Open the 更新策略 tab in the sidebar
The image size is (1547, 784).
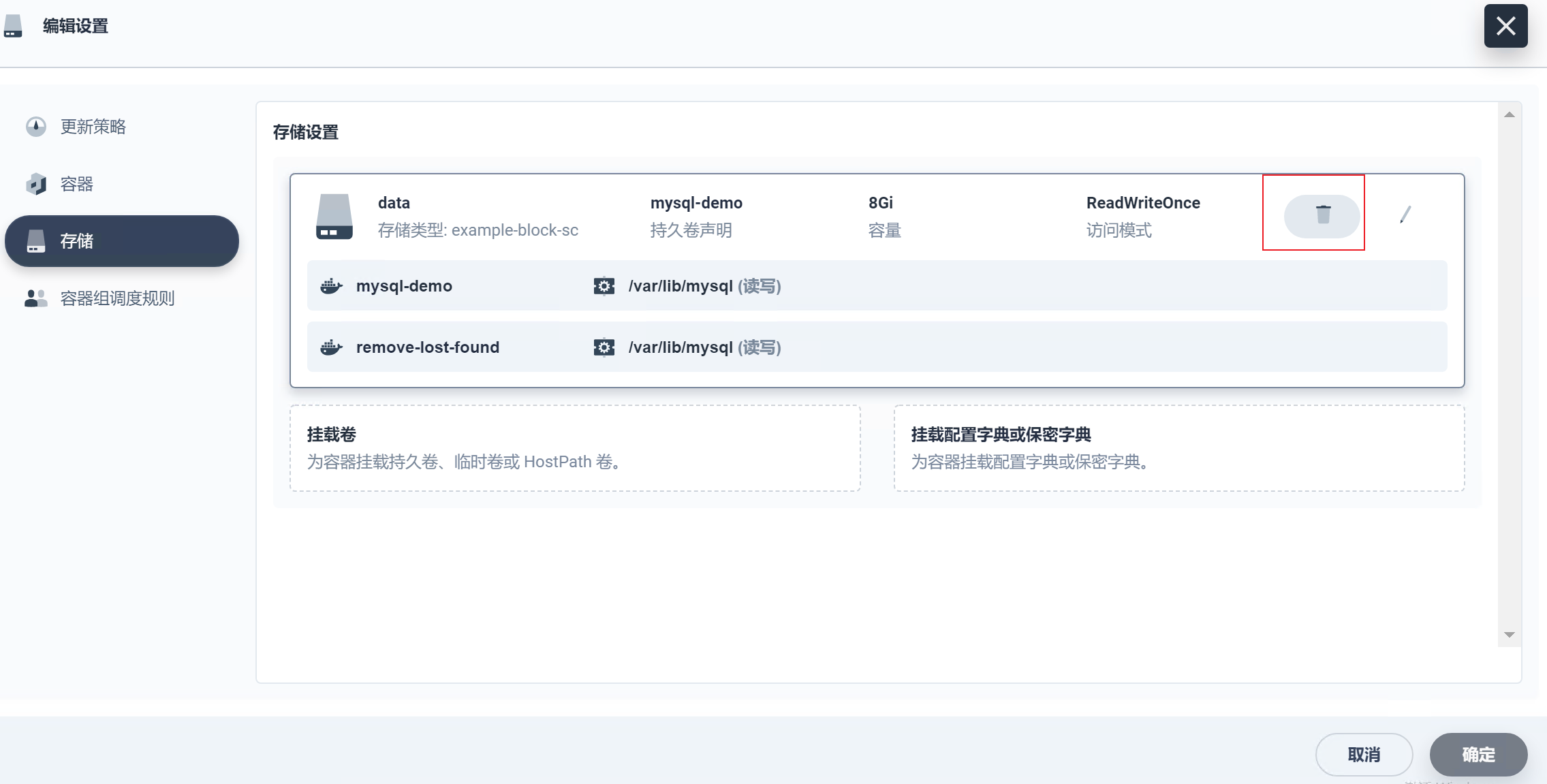[93, 127]
